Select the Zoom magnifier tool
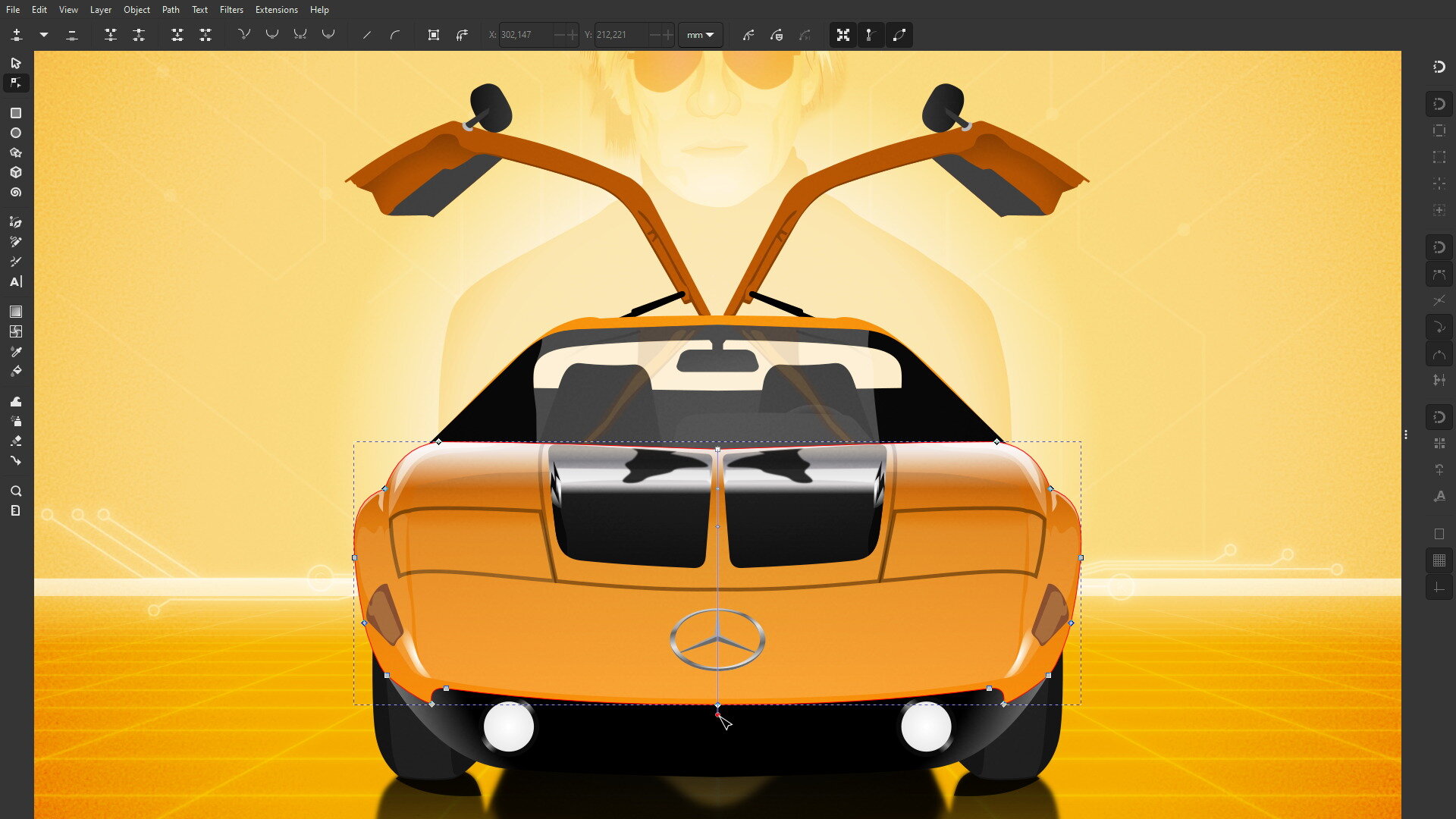Screen dimensions: 1456x819 tap(16, 491)
